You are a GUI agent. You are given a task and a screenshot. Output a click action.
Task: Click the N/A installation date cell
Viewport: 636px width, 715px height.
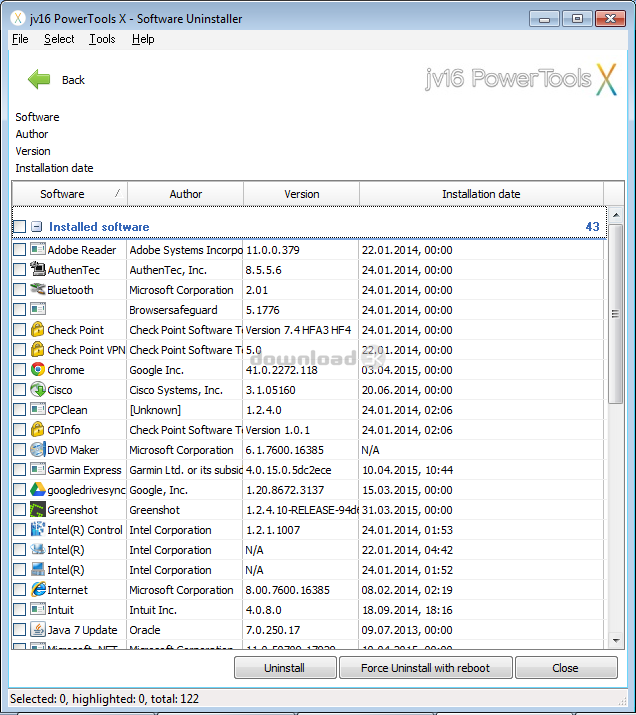[x=481, y=450]
